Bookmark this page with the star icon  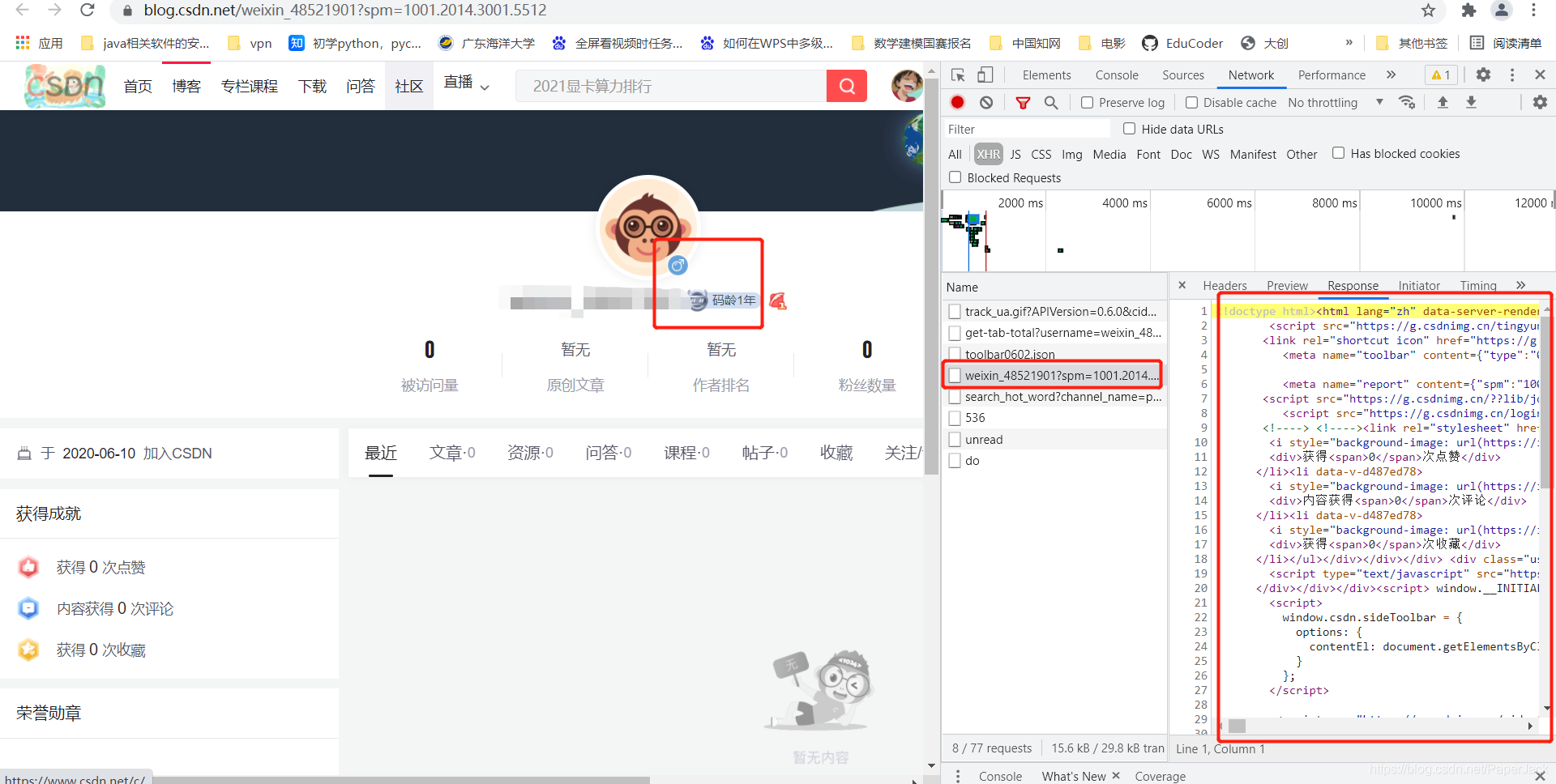coord(1428,11)
